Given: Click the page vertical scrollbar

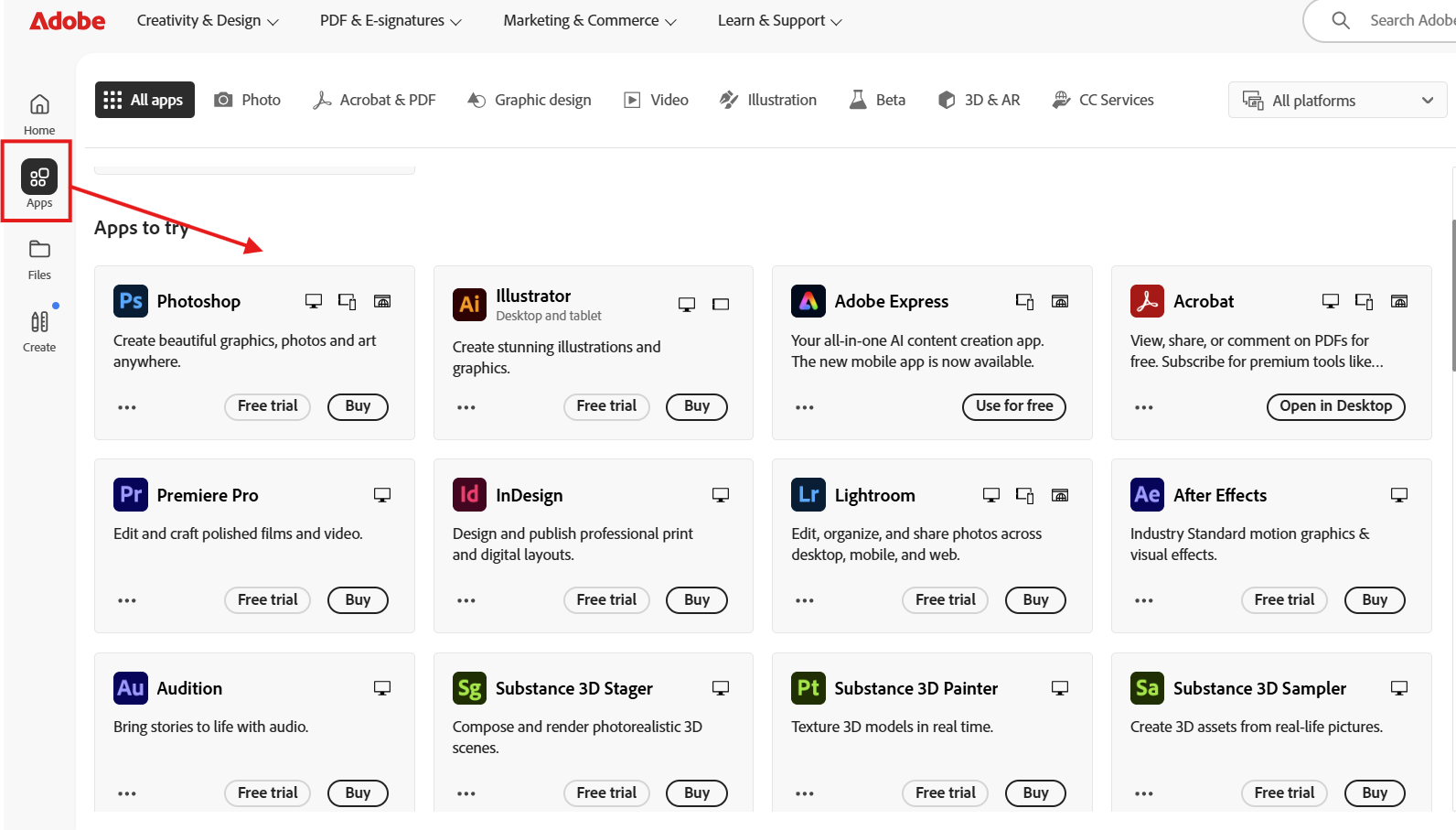Looking at the screenshot, I should pos(1452,296).
